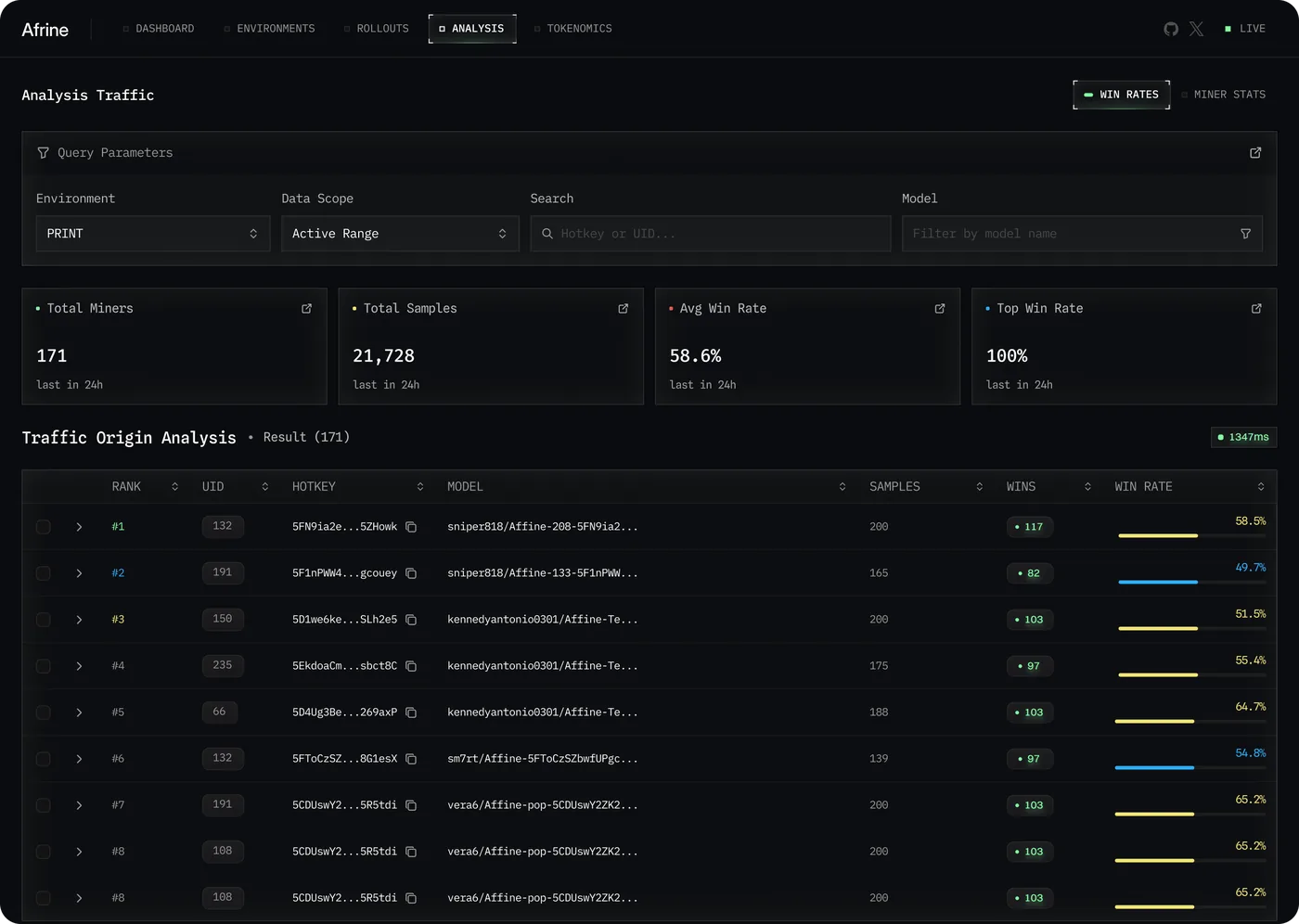
Task: Sort by the SAMPLES column arrows
Action: (x=979, y=487)
